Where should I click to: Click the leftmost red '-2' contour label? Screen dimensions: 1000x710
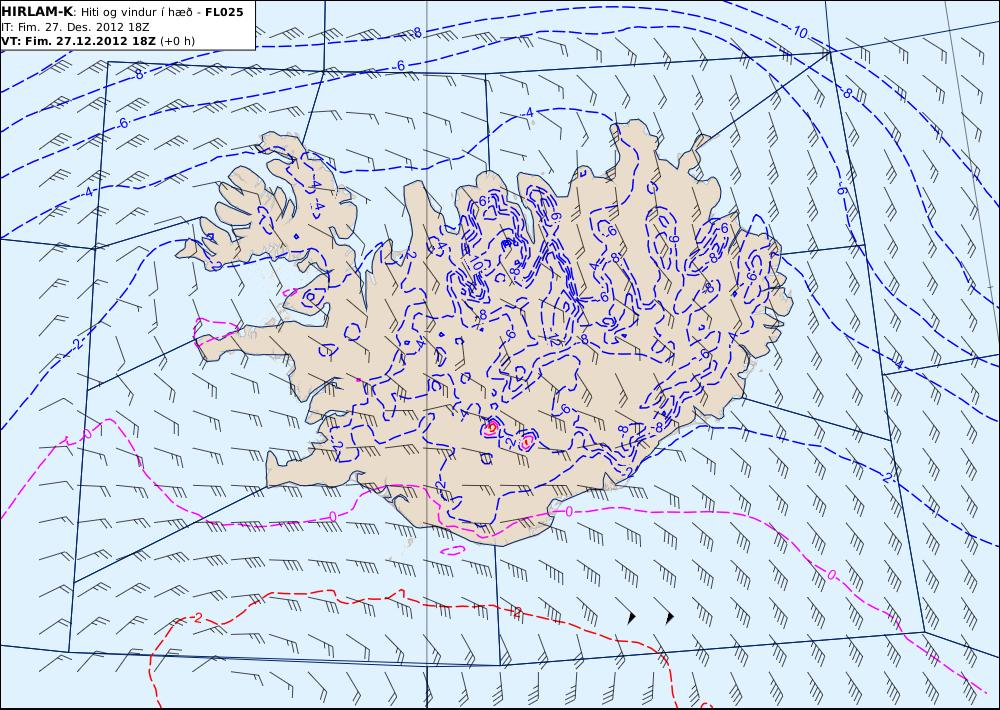pyautogui.click(x=197, y=618)
